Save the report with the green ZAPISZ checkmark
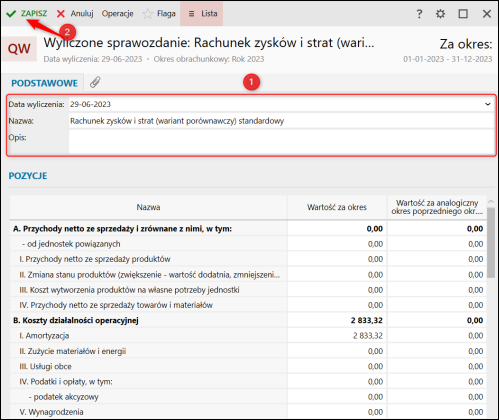 click(x=11, y=14)
